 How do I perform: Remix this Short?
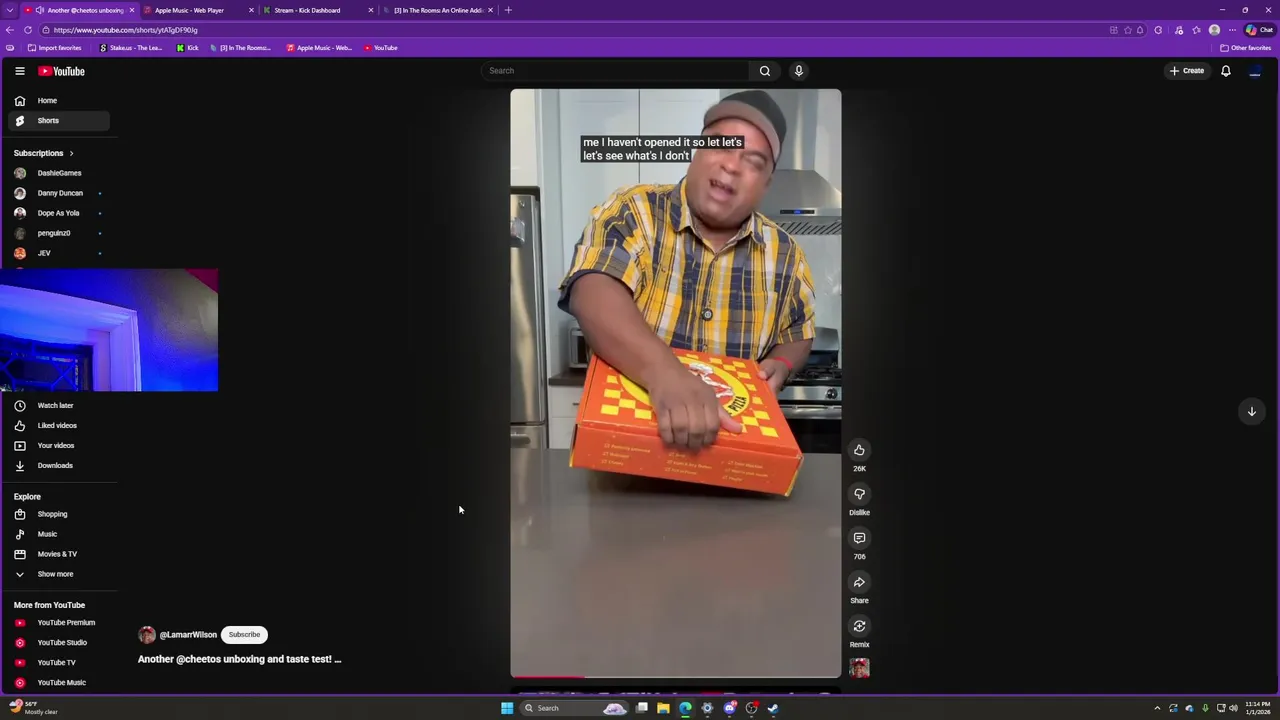(859, 626)
